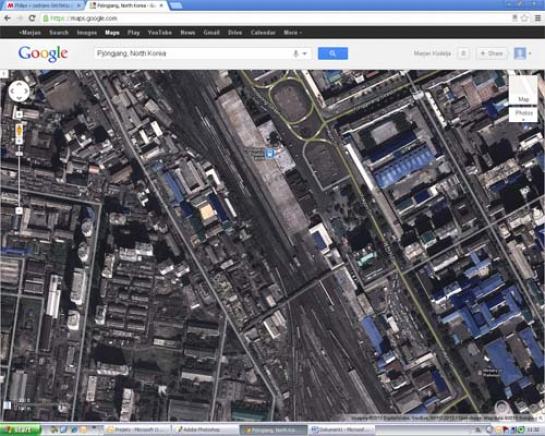
Task: Open the Dokument1 Microsoft Word taskbar item
Action: [x=341, y=430]
